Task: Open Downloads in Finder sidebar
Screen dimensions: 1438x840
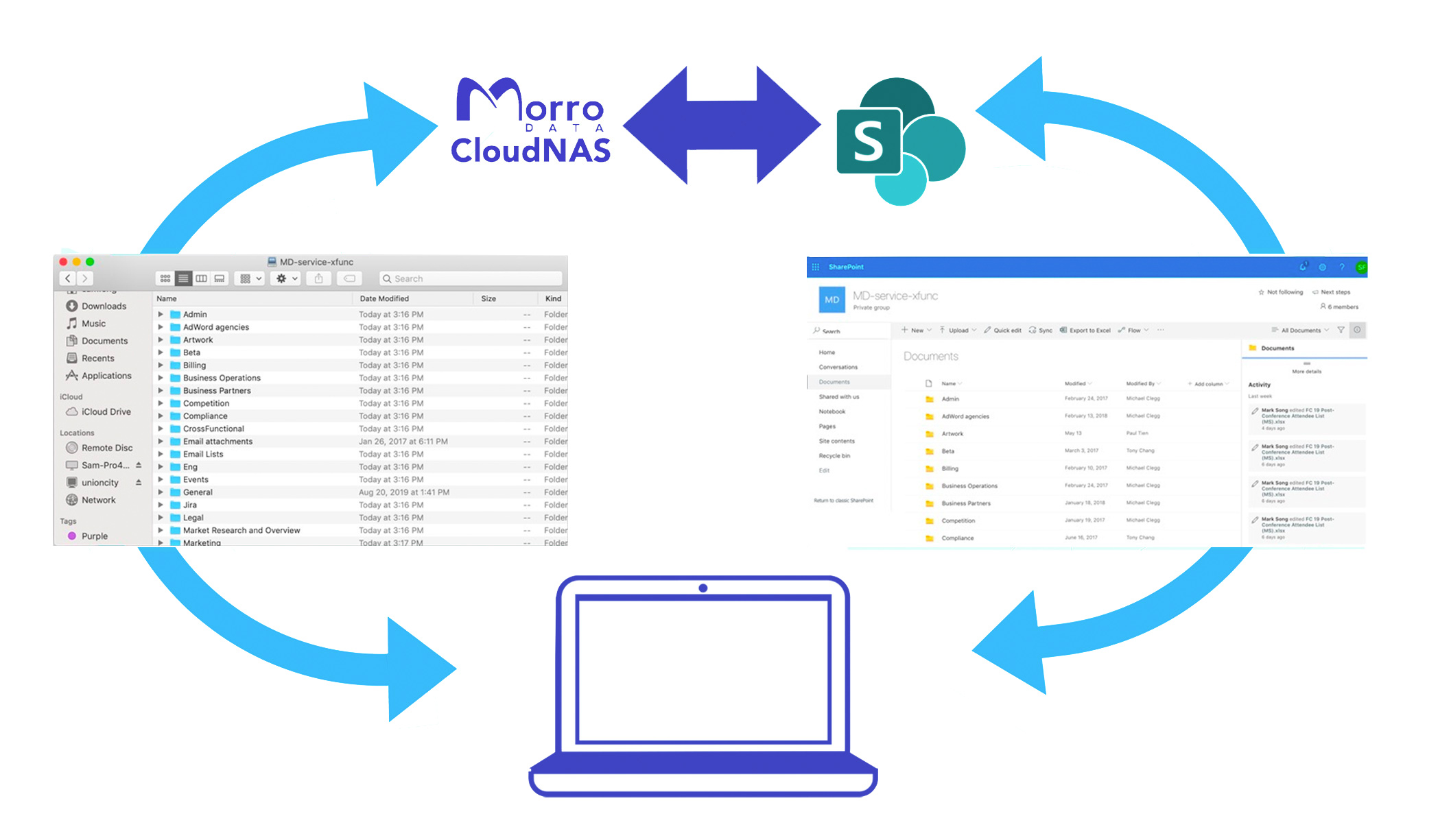Action: click(x=96, y=306)
